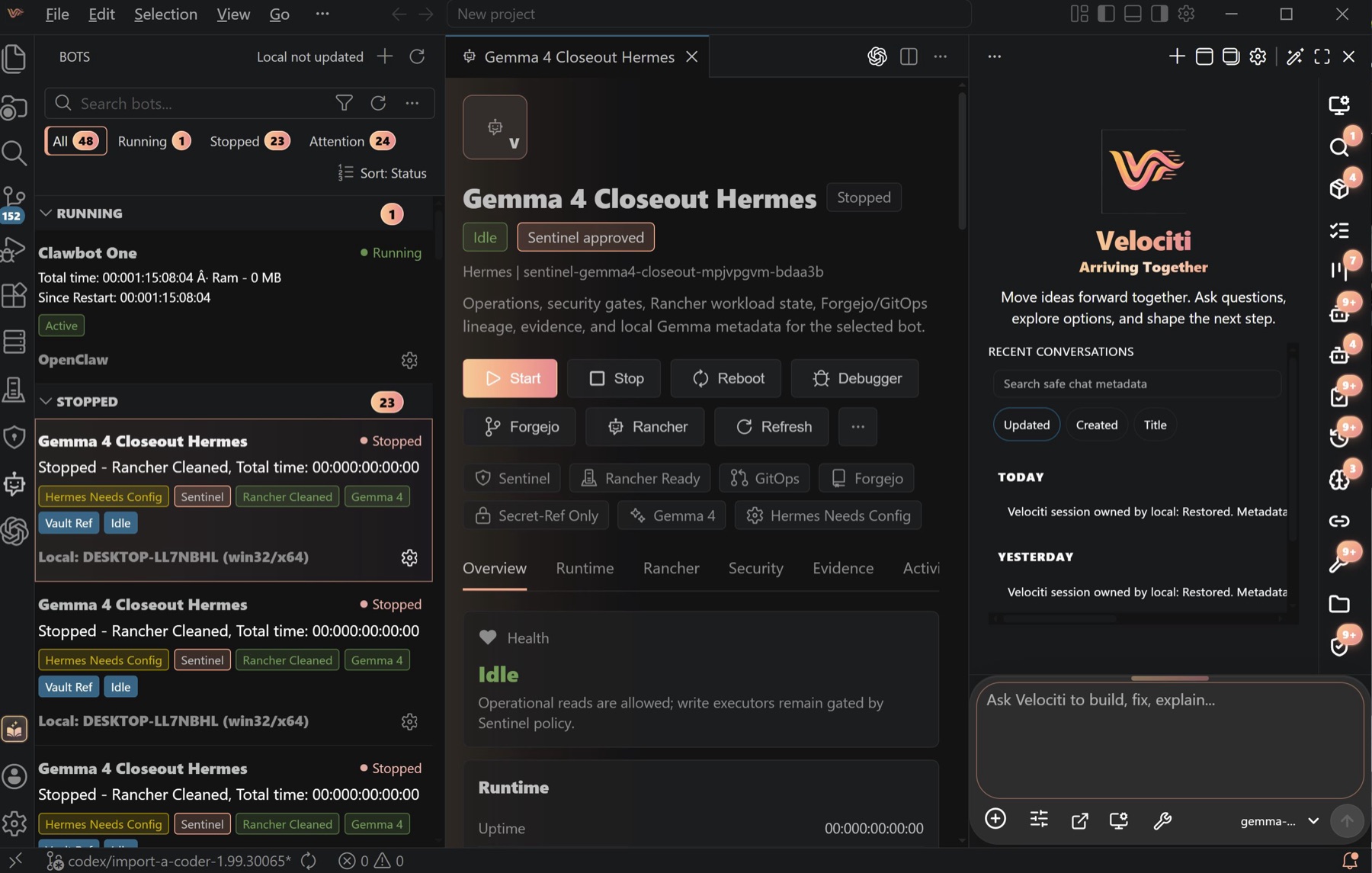This screenshot has height=873, width=1372.
Task: Open ellipsis menu in bots search bar
Action: 412,103
